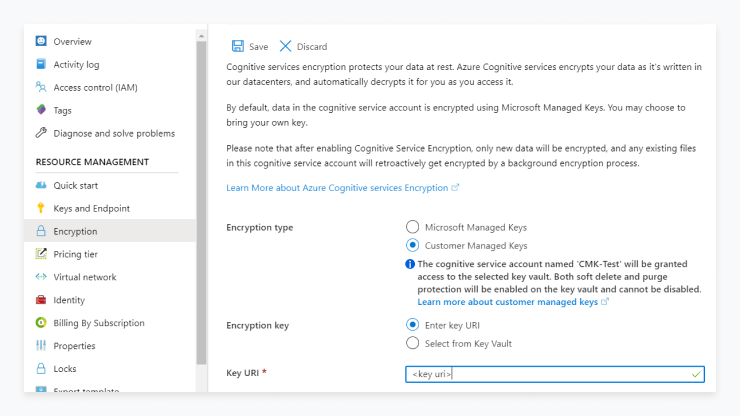Select Customer Managed Keys radio button
This screenshot has width=740, height=416.
(412, 245)
